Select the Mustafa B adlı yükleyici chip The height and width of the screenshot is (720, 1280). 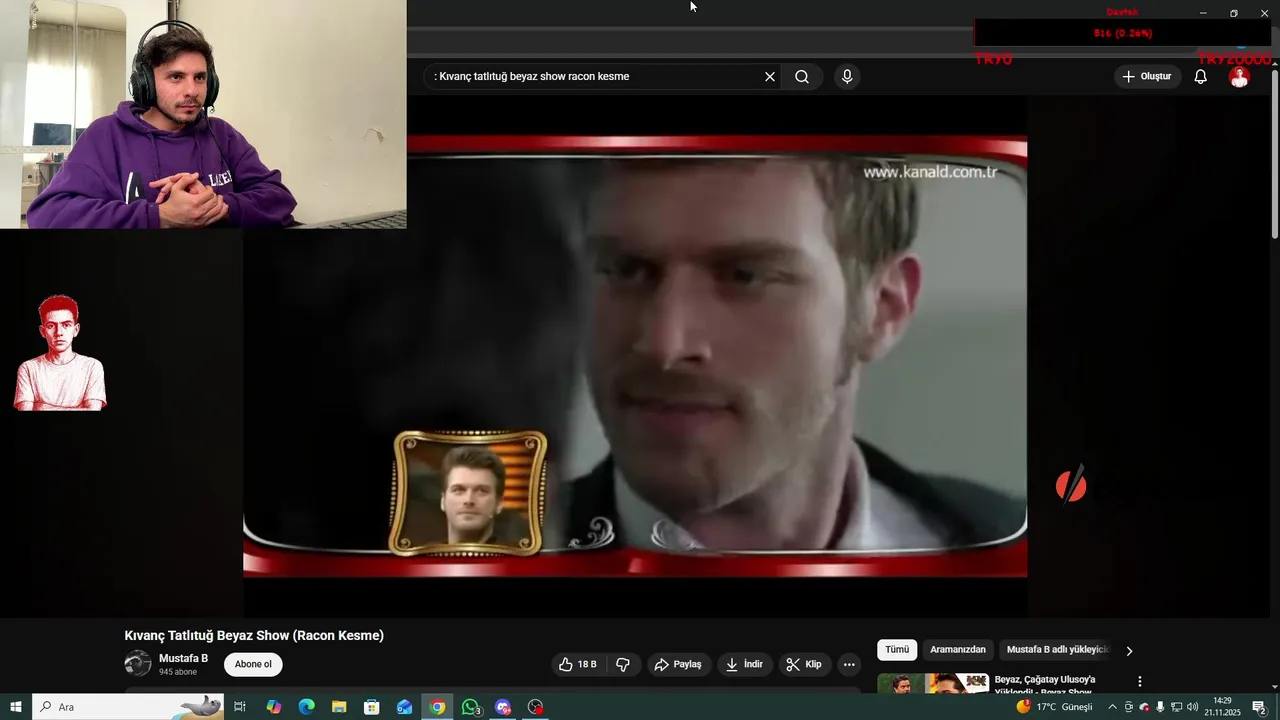1058,650
